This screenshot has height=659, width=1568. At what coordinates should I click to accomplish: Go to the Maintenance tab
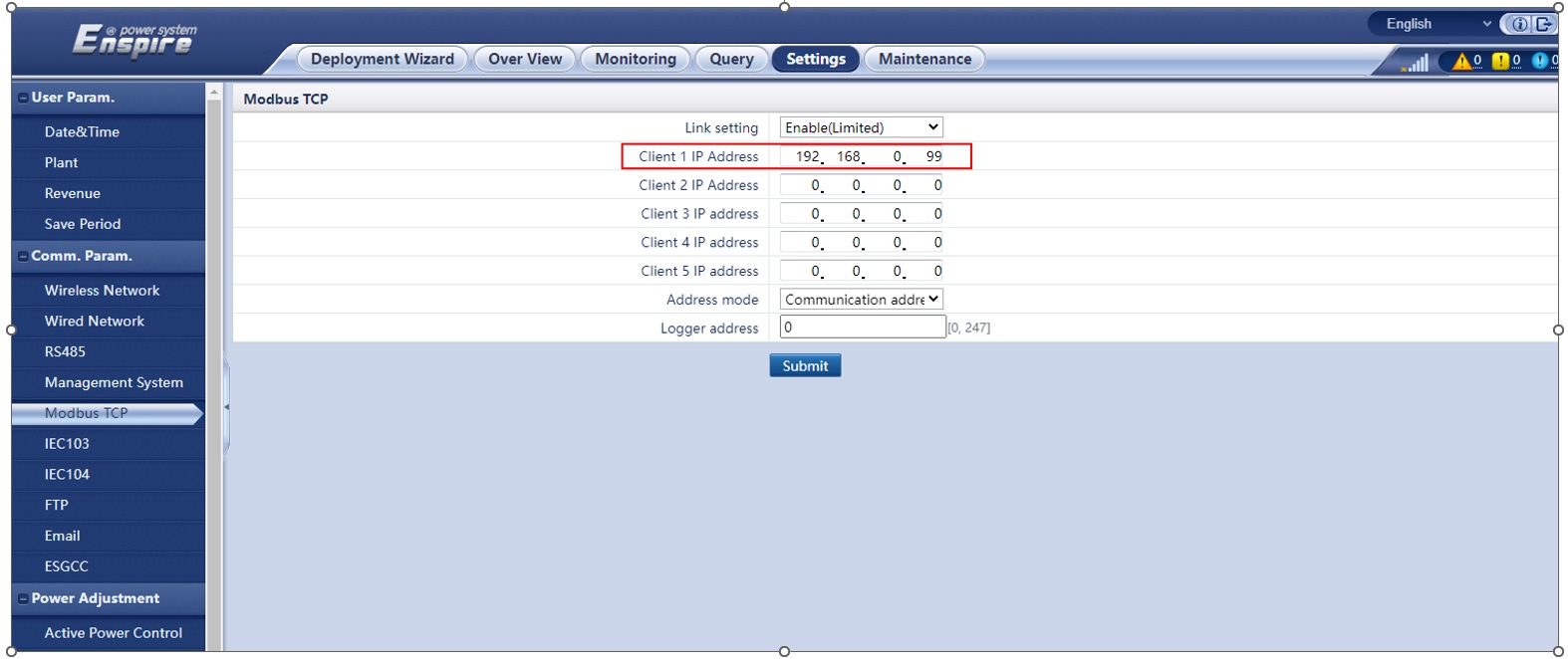point(924,59)
